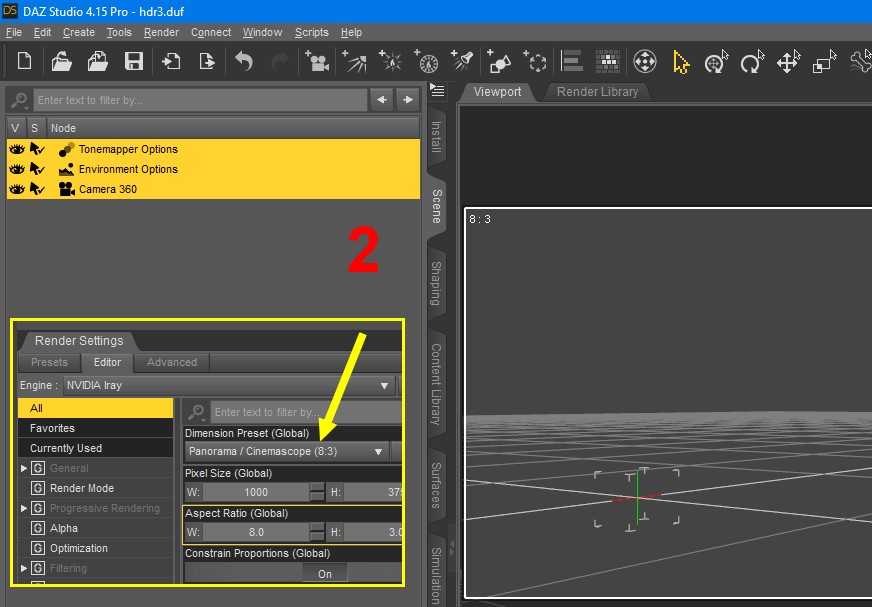Screen dimensions: 872x607
Task: Create a new spotlight
Action: [x=462, y=61]
